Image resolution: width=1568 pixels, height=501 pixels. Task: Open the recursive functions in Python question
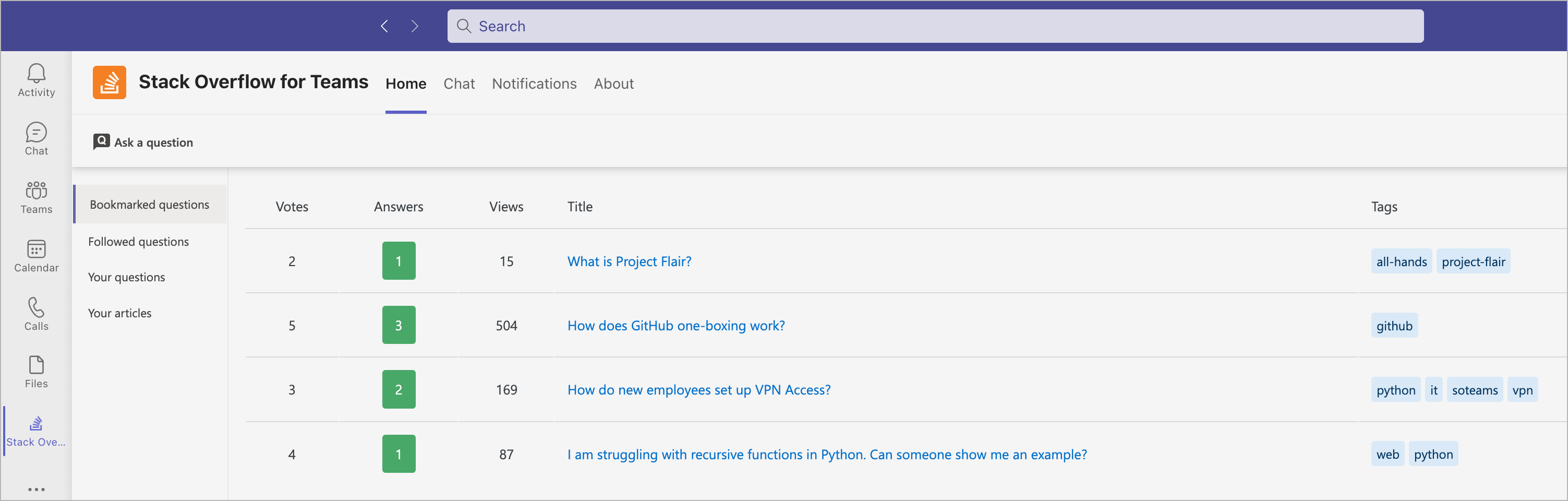tap(827, 454)
